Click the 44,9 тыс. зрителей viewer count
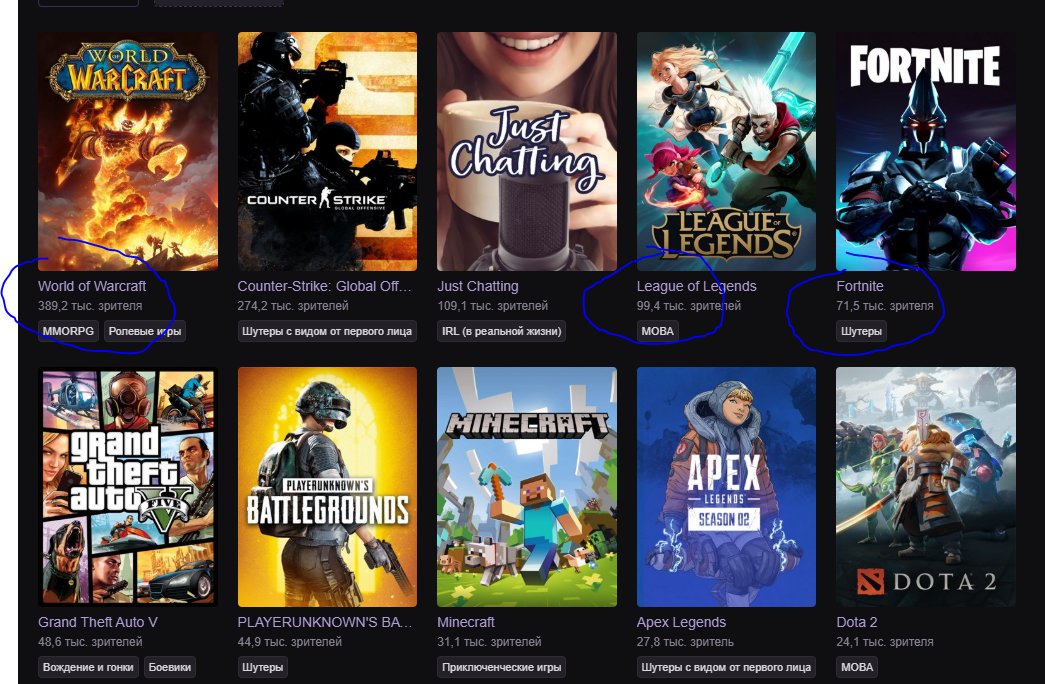This screenshot has height=684, width=1045. point(289,642)
